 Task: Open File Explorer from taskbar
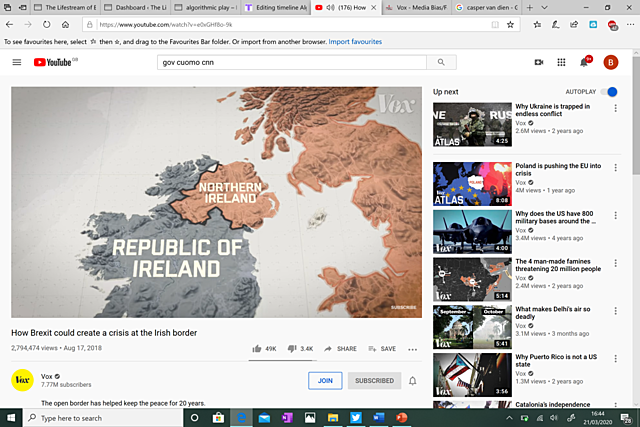(x=333, y=418)
